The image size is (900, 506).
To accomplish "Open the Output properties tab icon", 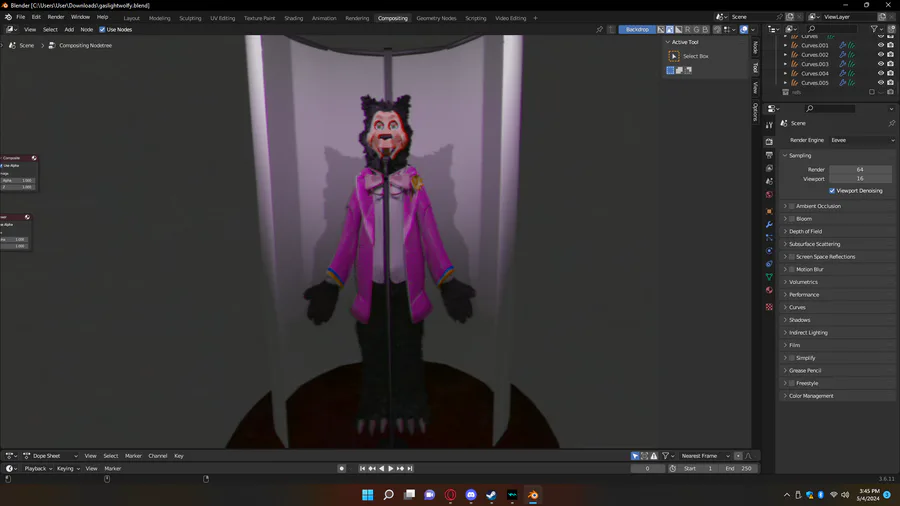I will click(x=769, y=155).
